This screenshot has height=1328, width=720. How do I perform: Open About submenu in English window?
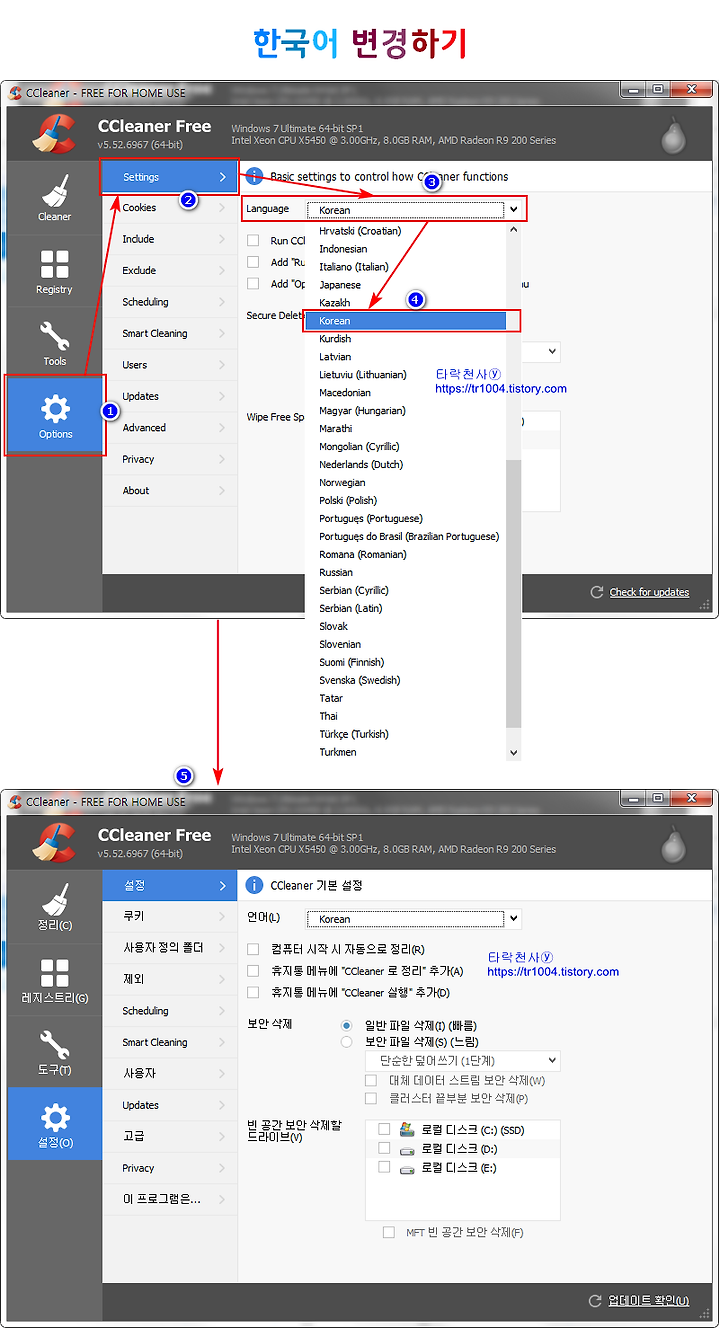click(170, 491)
